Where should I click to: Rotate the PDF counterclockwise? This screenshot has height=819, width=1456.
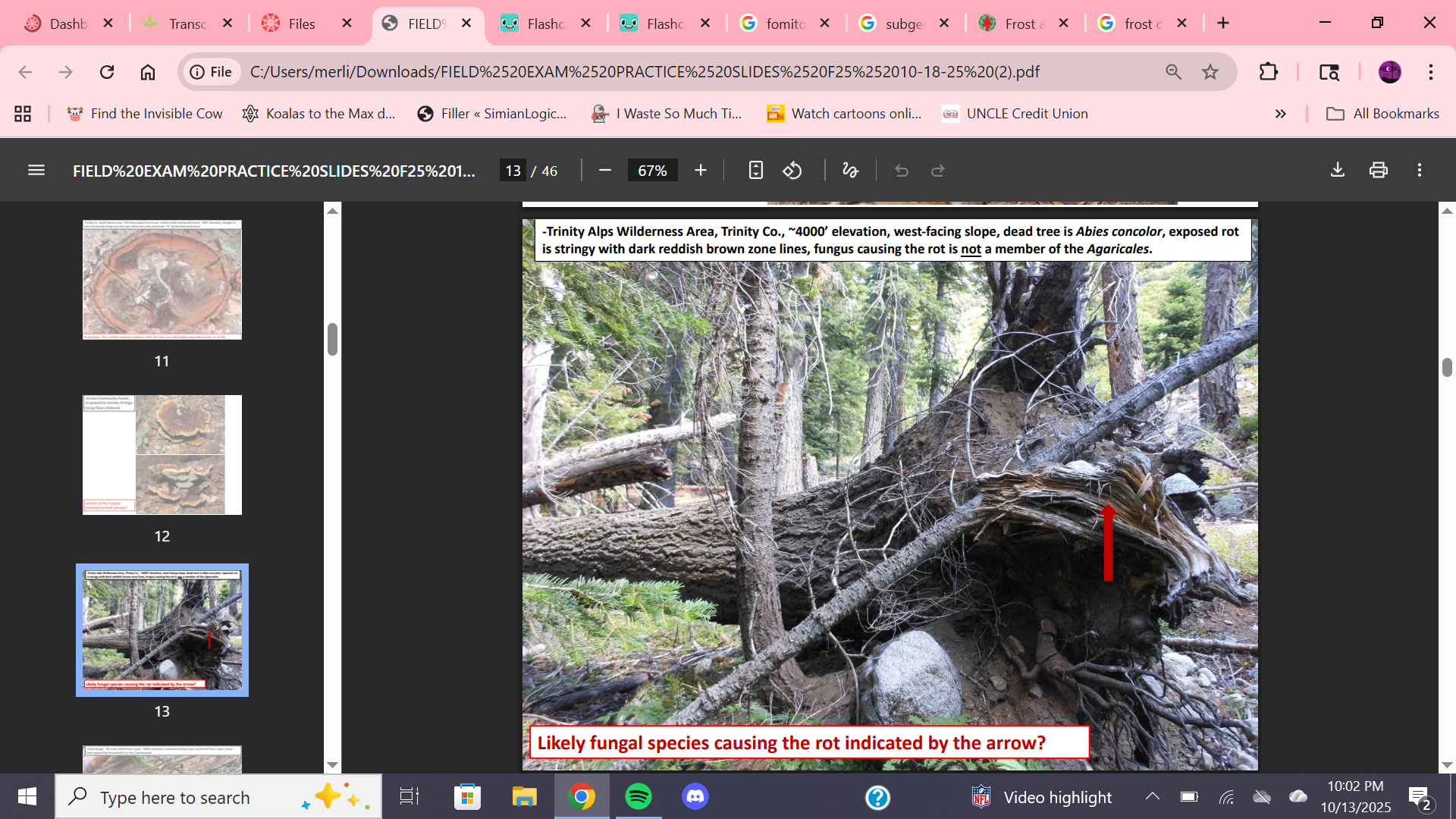(x=792, y=171)
